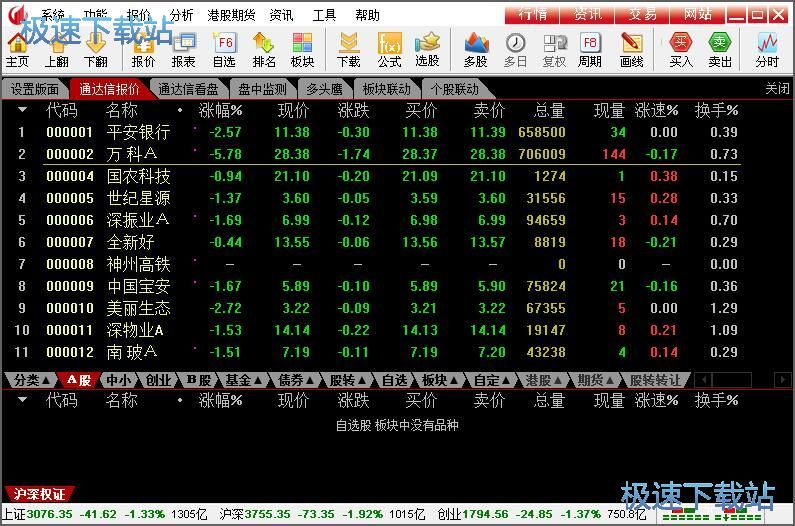Open the 排名 ranking icon
The image size is (795, 526).
click(x=264, y=50)
